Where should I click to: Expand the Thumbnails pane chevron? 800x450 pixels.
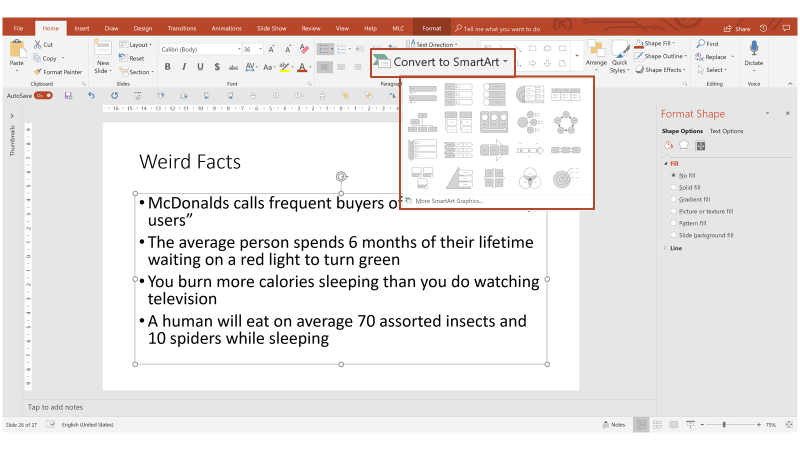point(12,116)
